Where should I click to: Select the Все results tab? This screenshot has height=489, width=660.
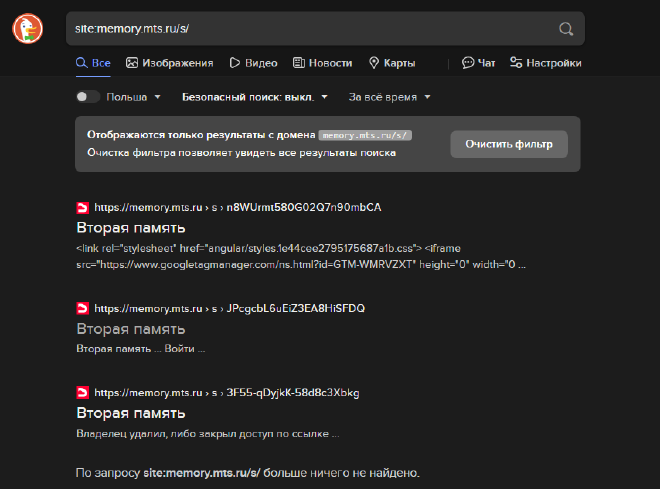click(93, 63)
